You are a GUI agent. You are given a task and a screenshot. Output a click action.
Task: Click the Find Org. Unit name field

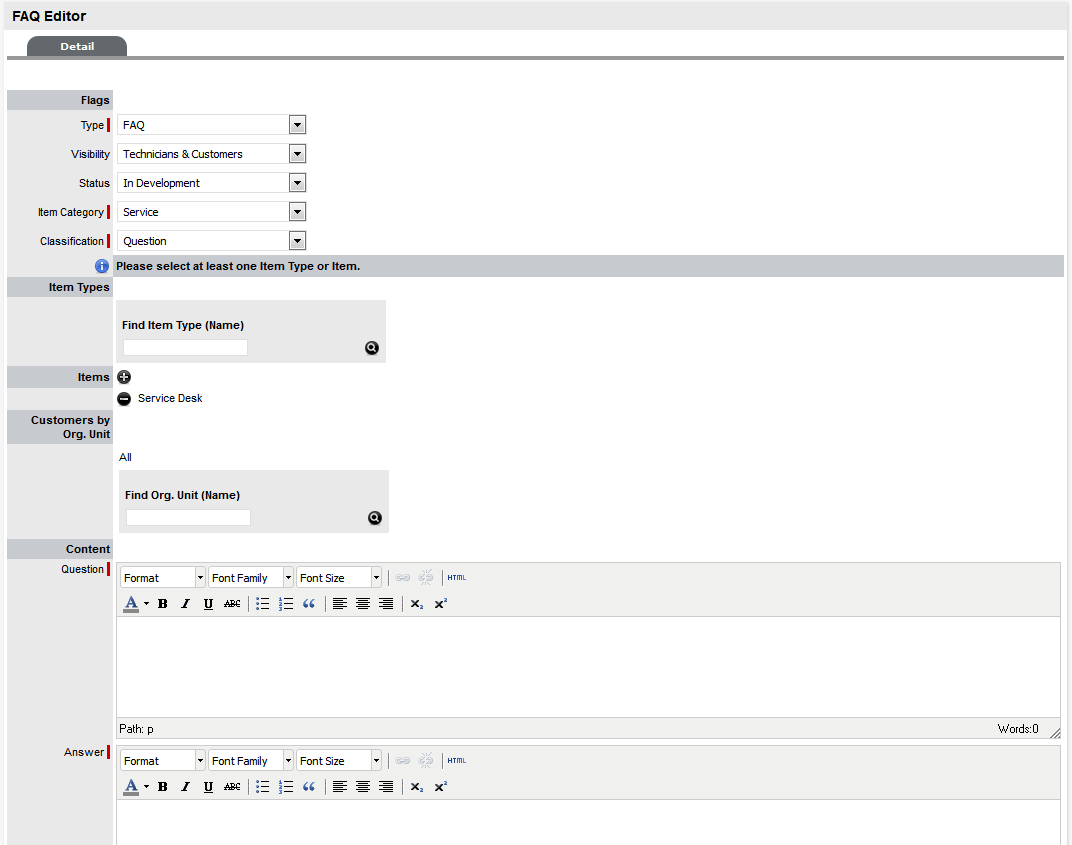[188, 518]
